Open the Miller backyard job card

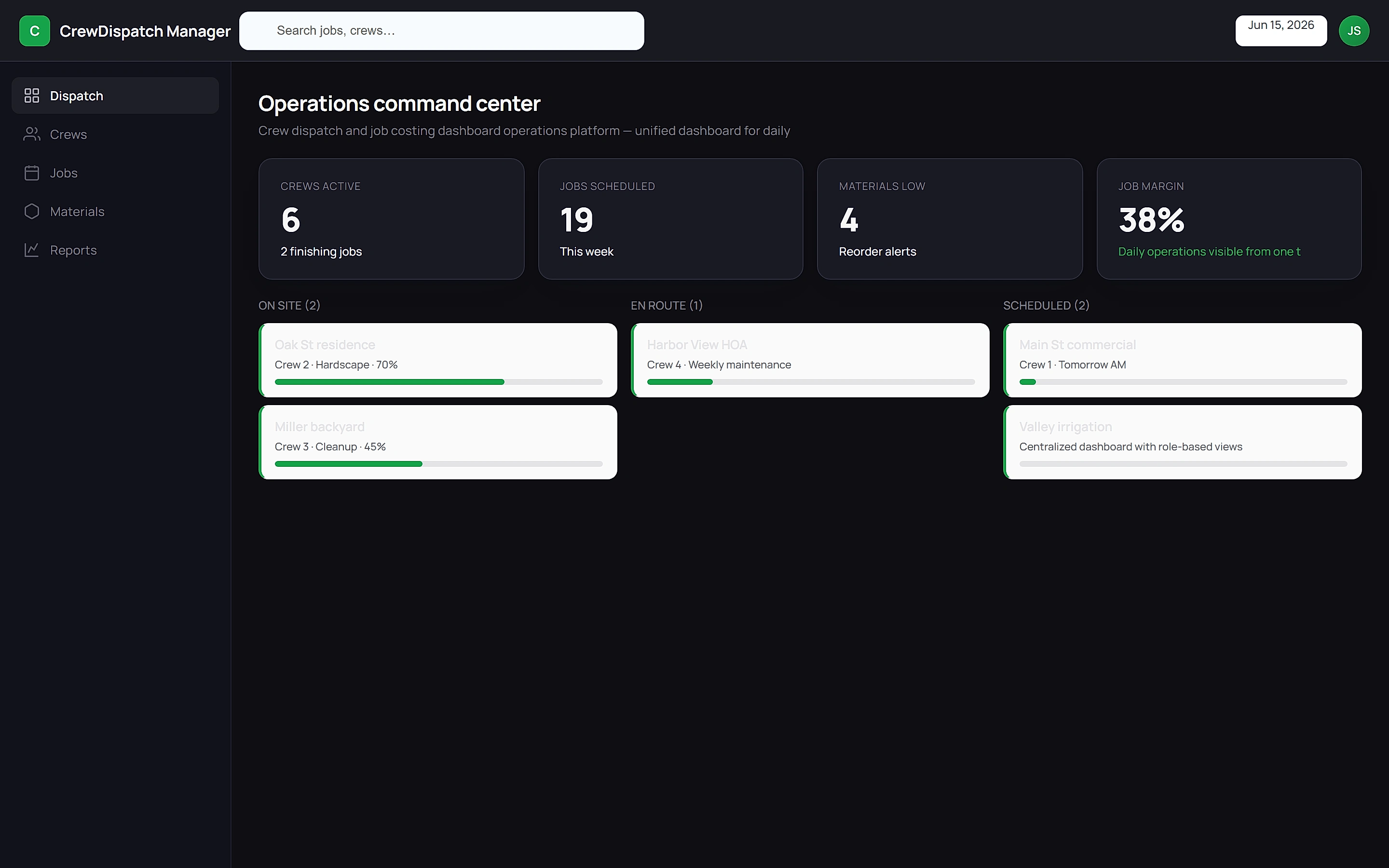click(438, 442)
